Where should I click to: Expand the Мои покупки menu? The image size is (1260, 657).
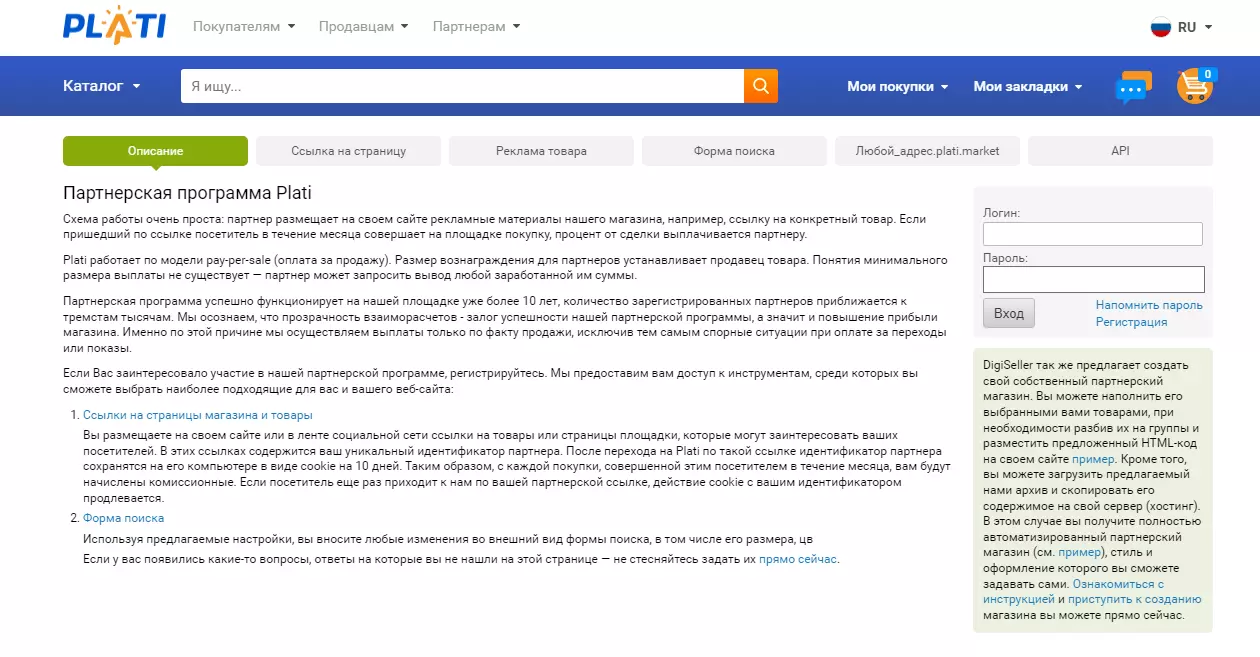(898, 87)
